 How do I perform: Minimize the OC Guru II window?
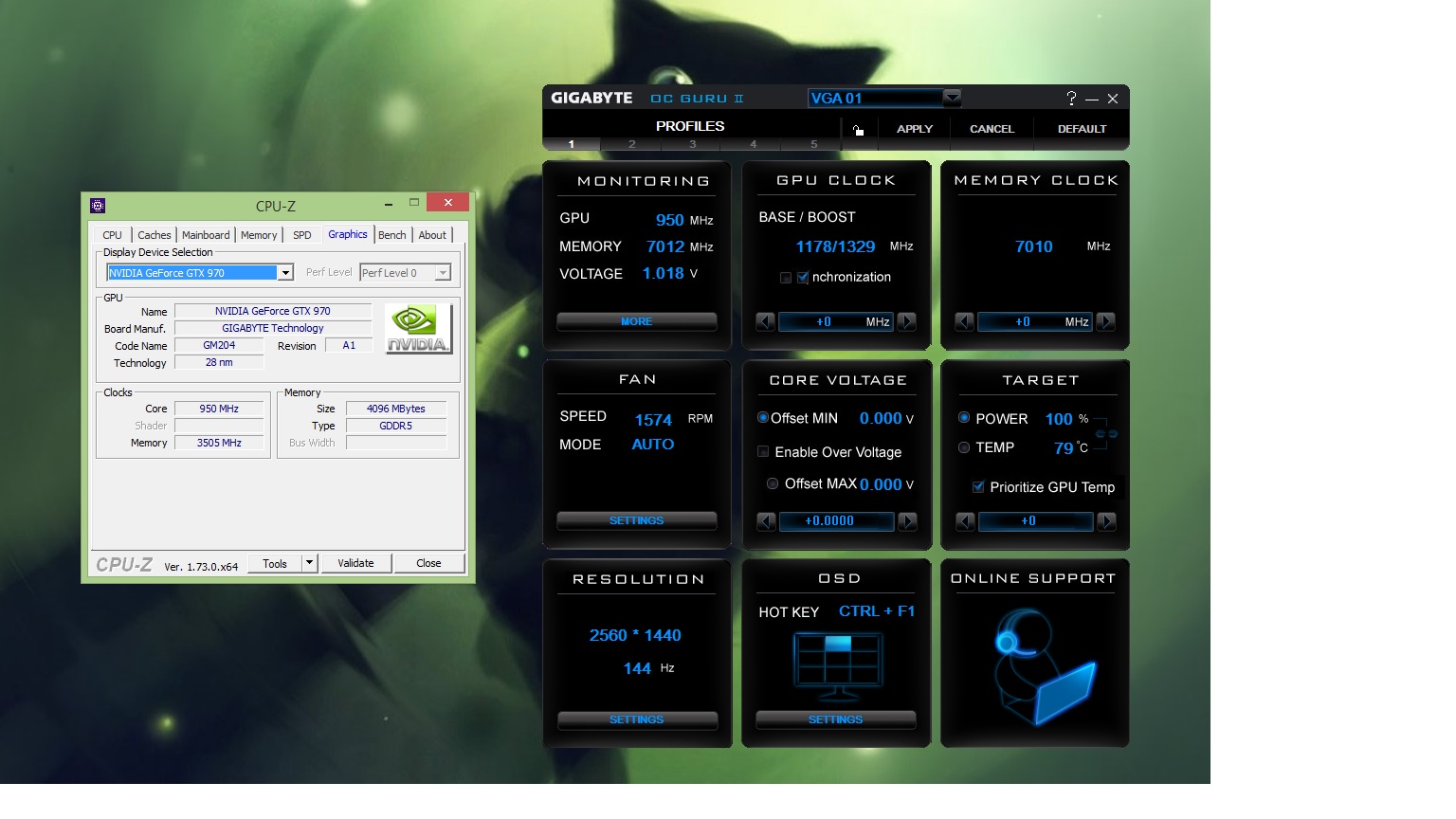(x=1092, y=99)
